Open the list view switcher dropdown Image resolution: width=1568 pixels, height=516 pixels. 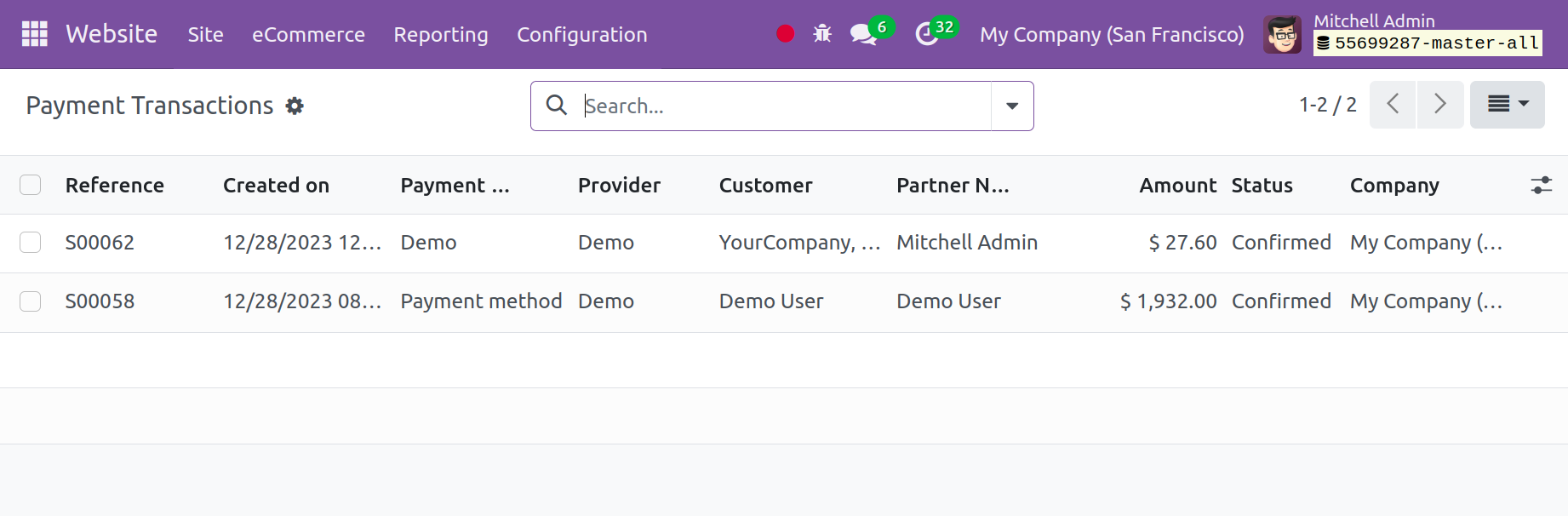[x=1507, y=105]
